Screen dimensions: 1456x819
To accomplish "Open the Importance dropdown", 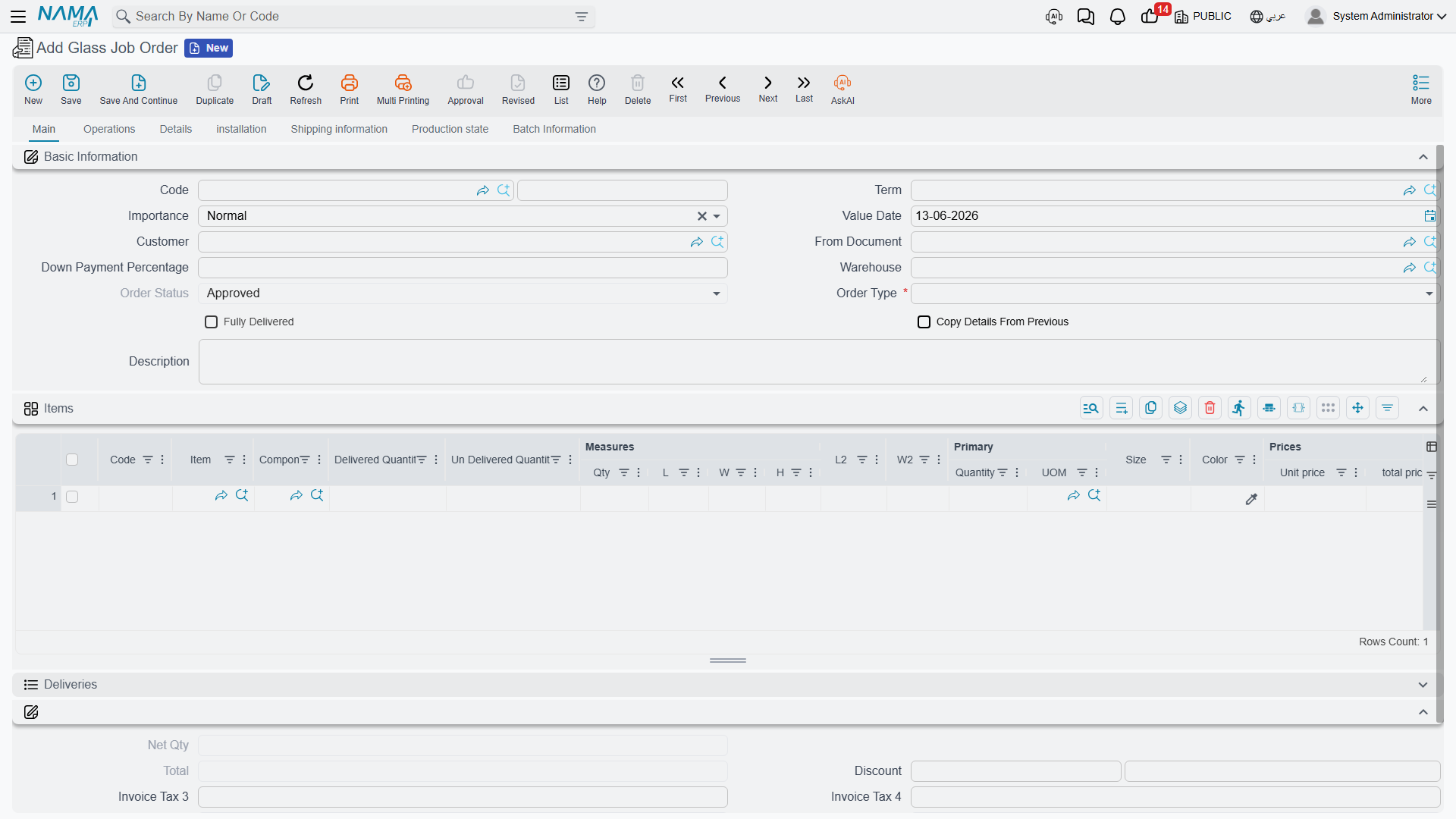I will pyautogui.click(x=717, y=216).
